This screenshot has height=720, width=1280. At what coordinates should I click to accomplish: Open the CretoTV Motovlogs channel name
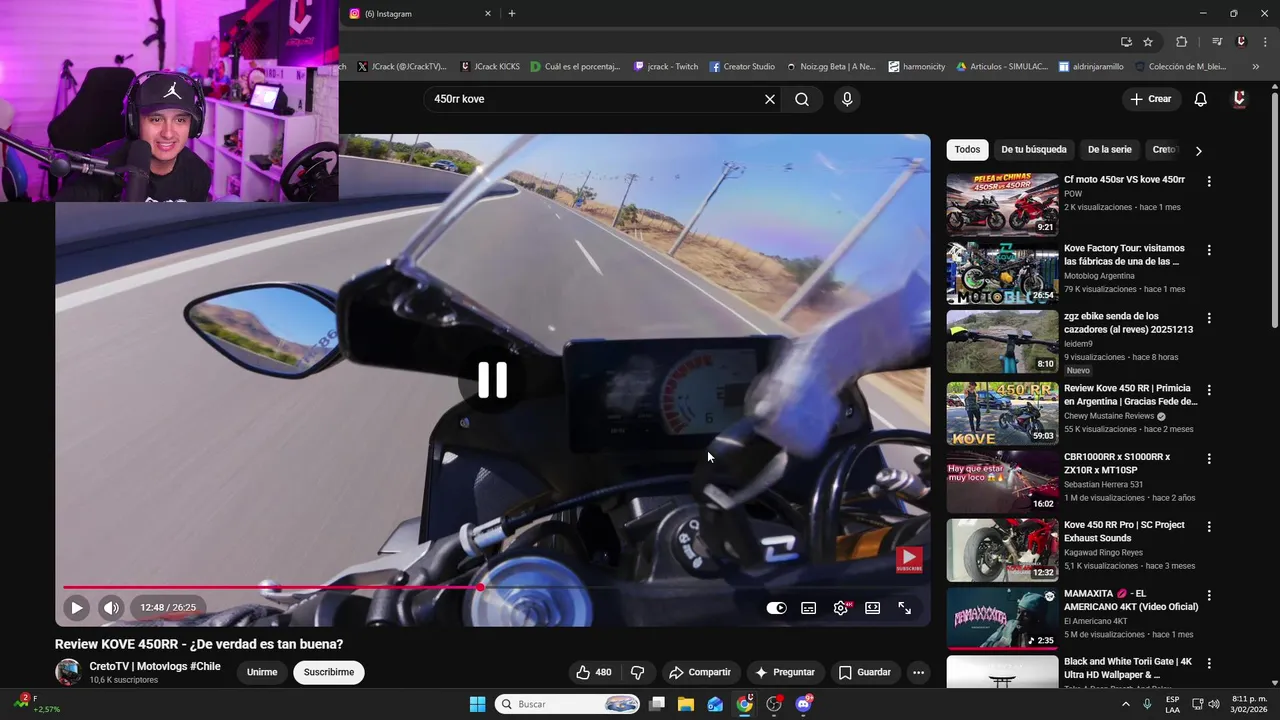155,666
